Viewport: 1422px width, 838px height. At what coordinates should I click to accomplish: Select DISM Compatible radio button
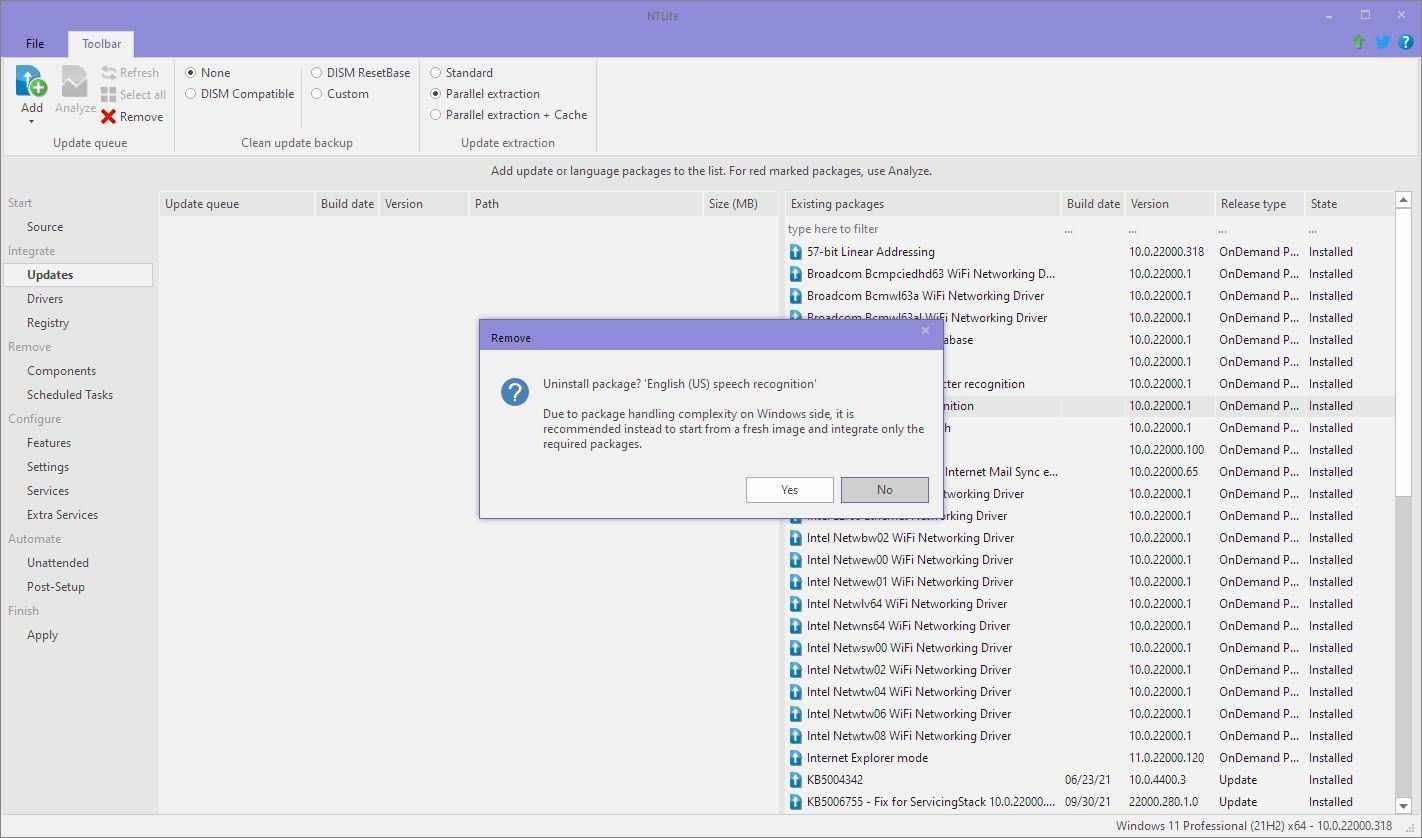coord(240,94)
